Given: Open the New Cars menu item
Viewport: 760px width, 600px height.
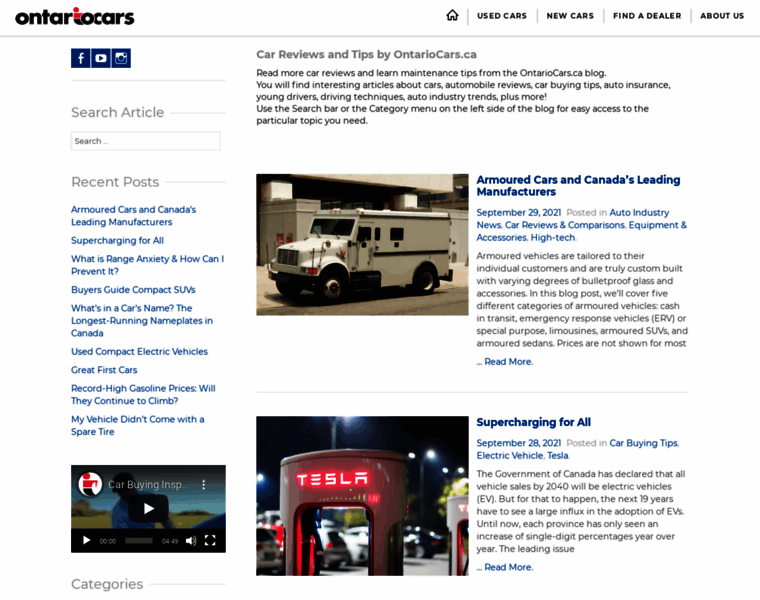Looking at the screenshot, I should (570, 16).
